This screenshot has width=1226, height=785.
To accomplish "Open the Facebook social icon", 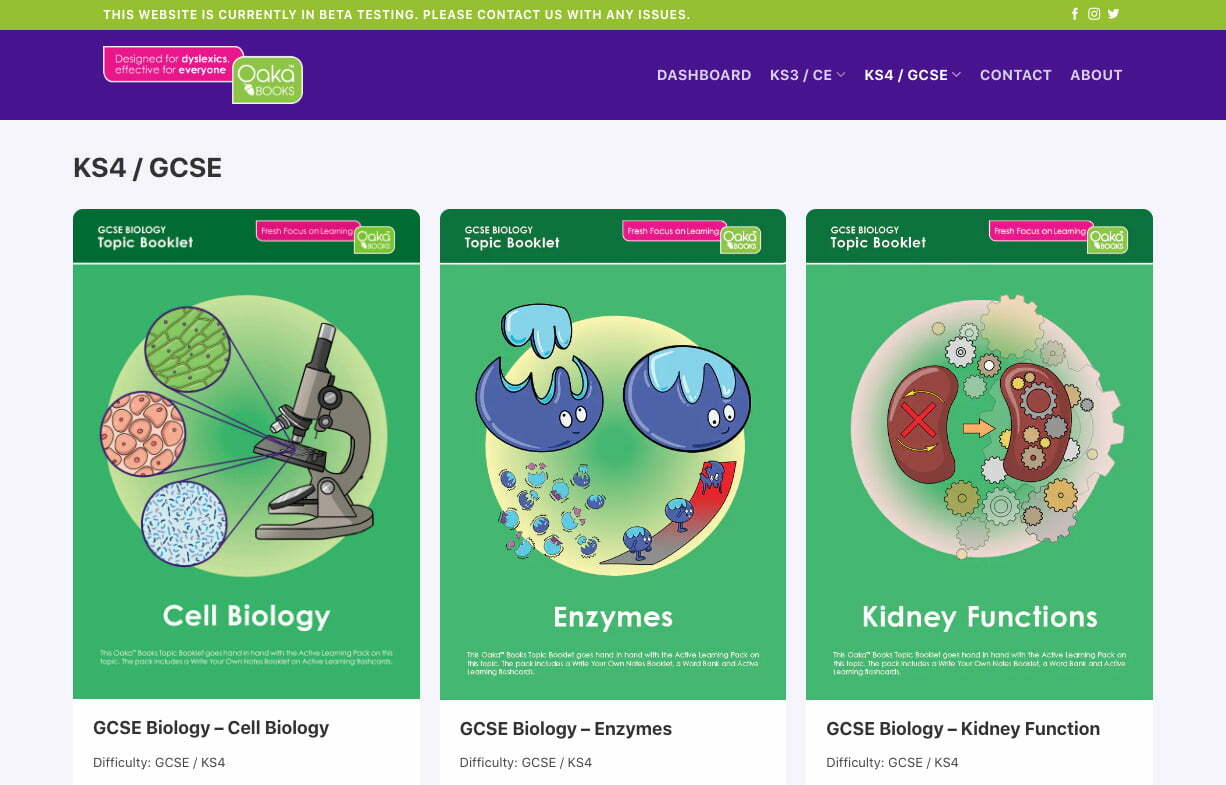I will click(1075, 14).
